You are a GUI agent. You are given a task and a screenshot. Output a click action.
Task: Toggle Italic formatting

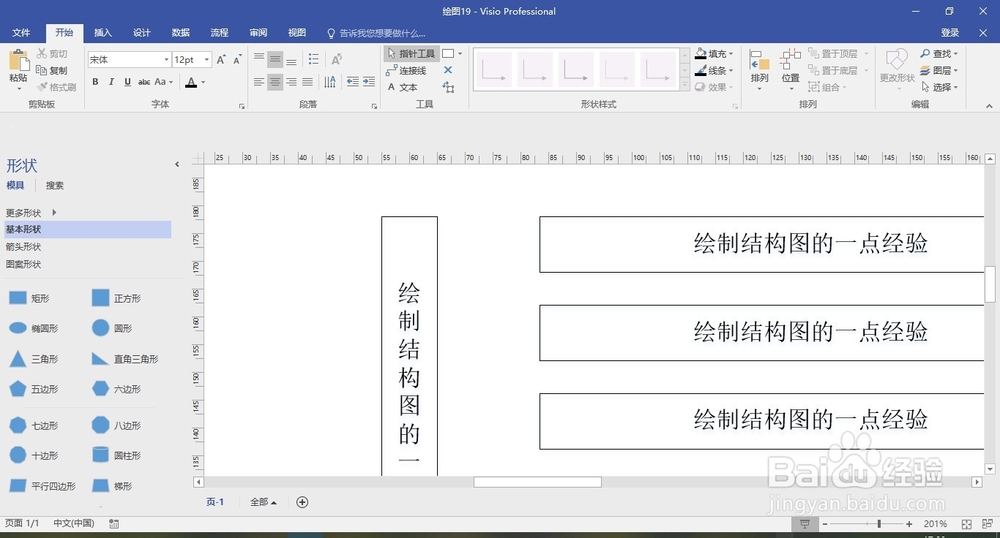tap(111, 82)
